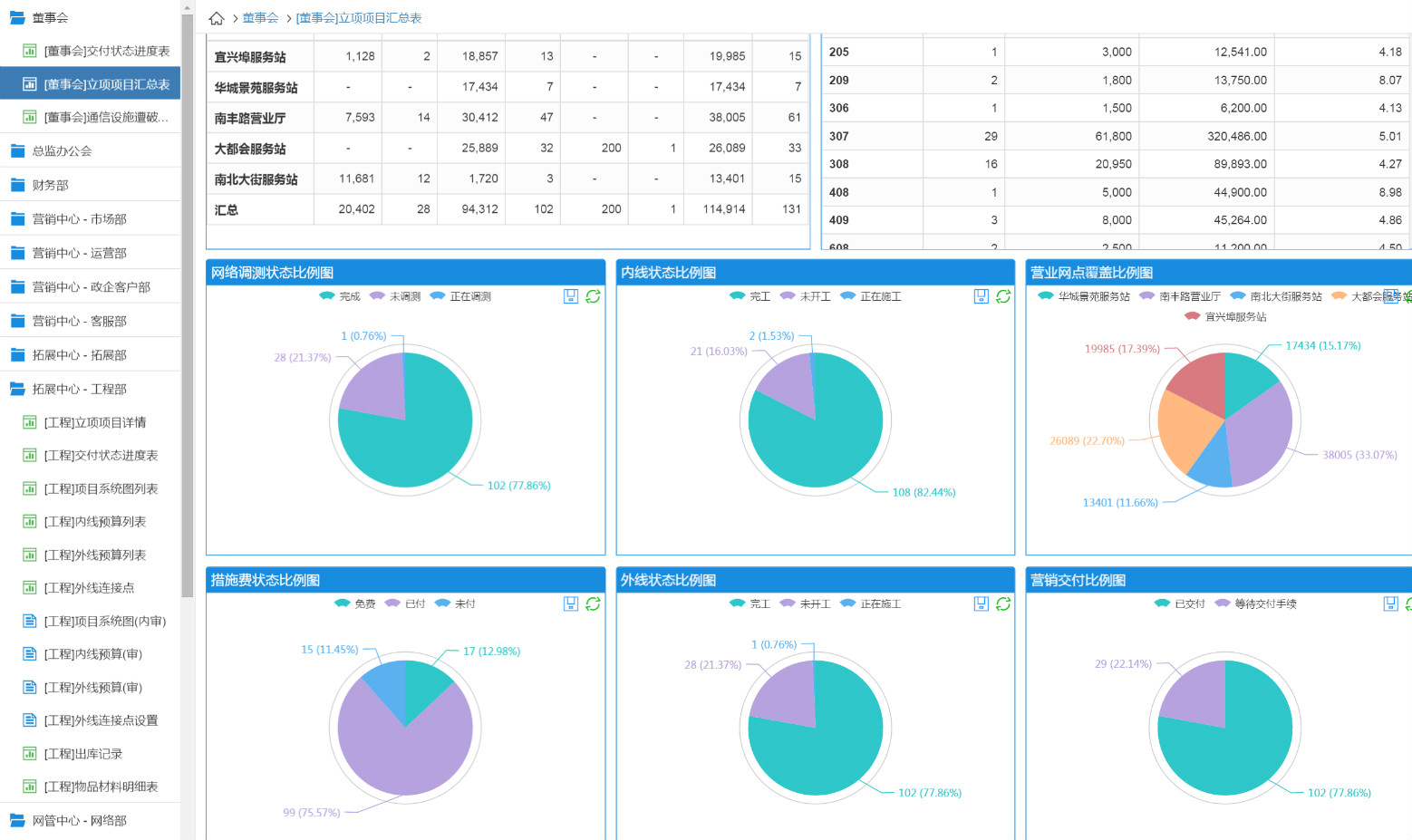Expand the 财务部 folder

(x=51, y=185)
